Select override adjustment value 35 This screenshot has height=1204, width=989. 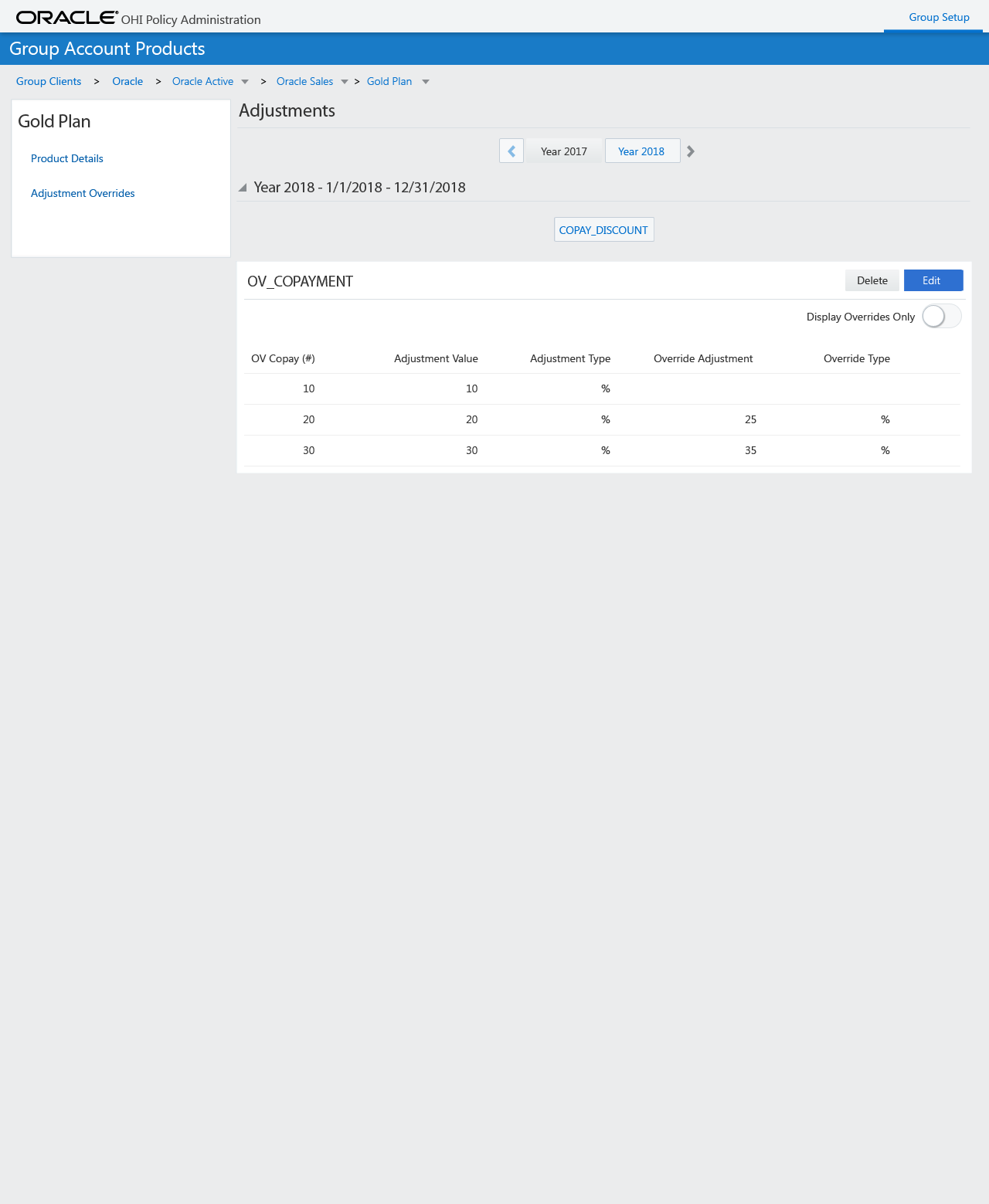[750, 450]
